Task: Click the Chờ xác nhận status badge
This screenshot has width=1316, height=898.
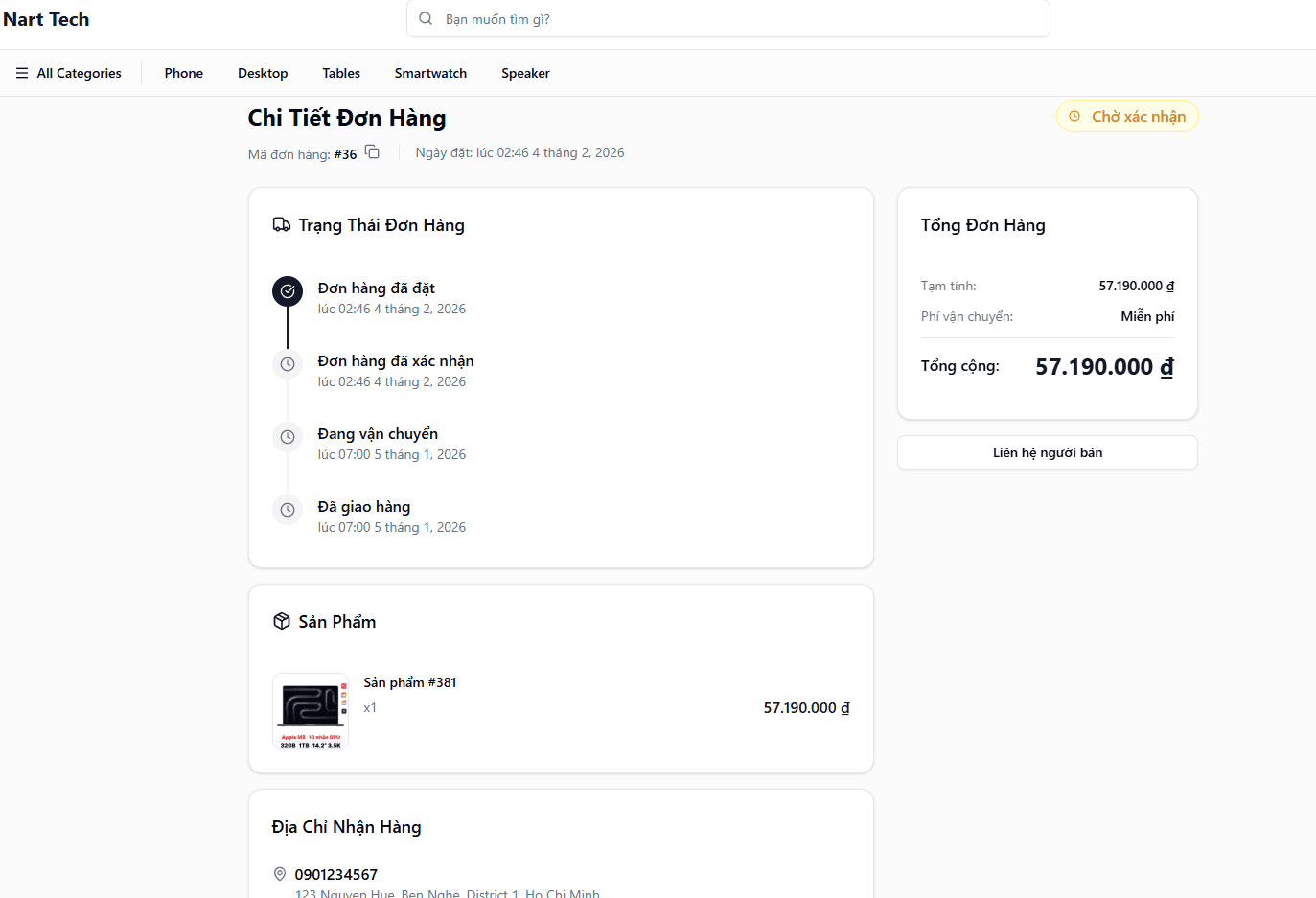Action: click(x=1127, y=115)
